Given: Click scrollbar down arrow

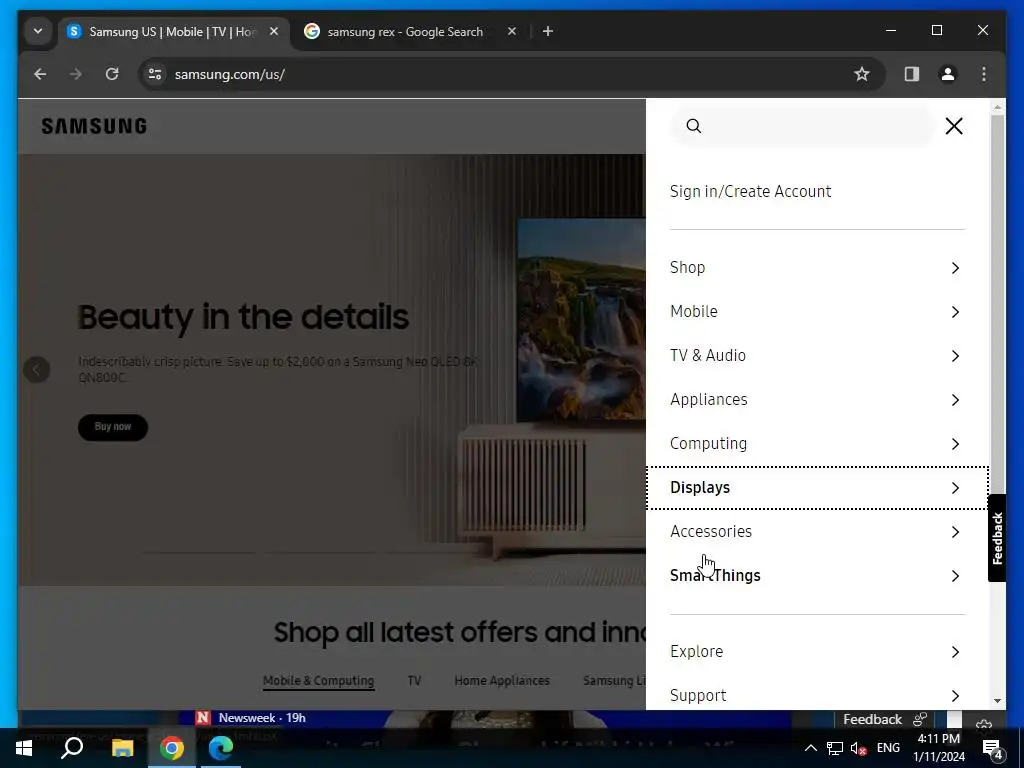Looking at the screenshot, I should click(997, 701).
